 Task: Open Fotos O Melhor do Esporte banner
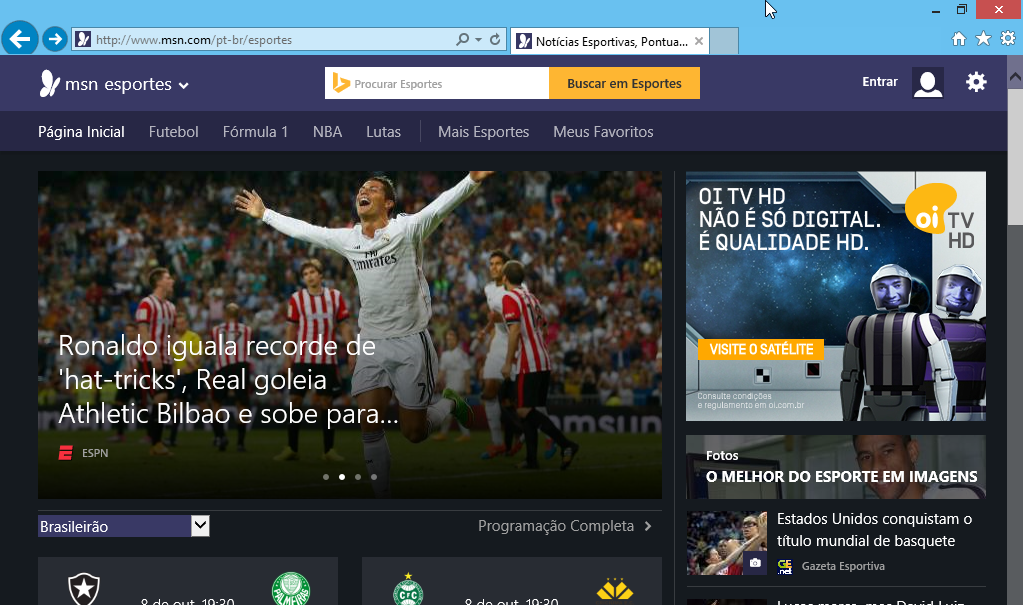click(x=836, y=467)
